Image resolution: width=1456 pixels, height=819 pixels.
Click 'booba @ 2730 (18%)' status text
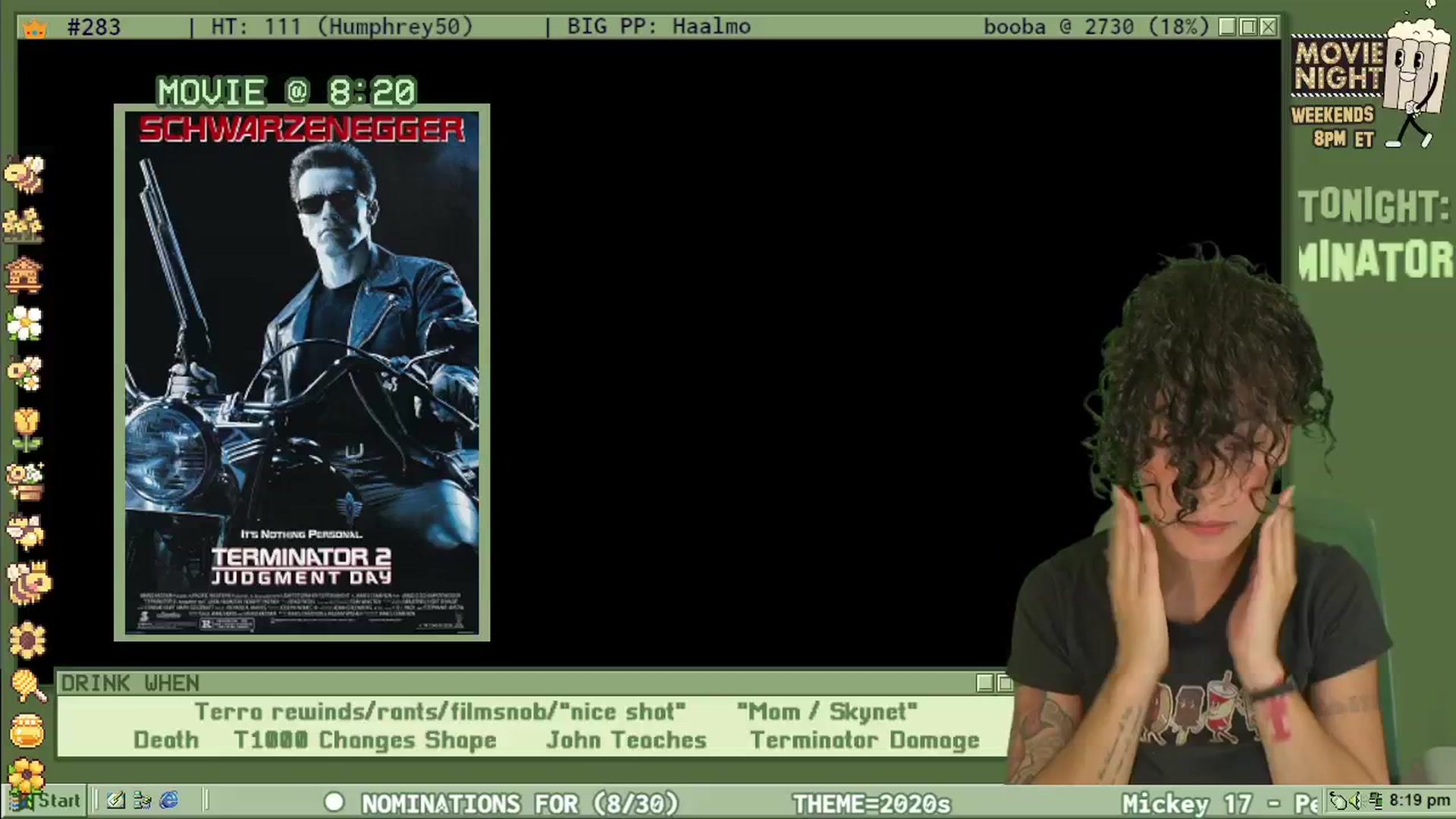[x=1097, y=27]
